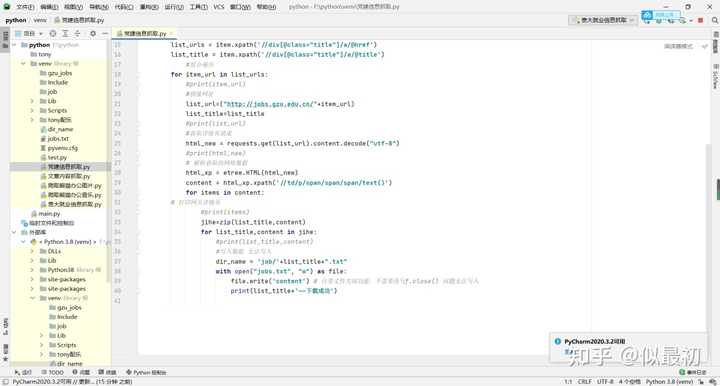Switch the Python 3.8 (venv) interpreter
This screenshot has height=386, width=720.
click(669, 382)
